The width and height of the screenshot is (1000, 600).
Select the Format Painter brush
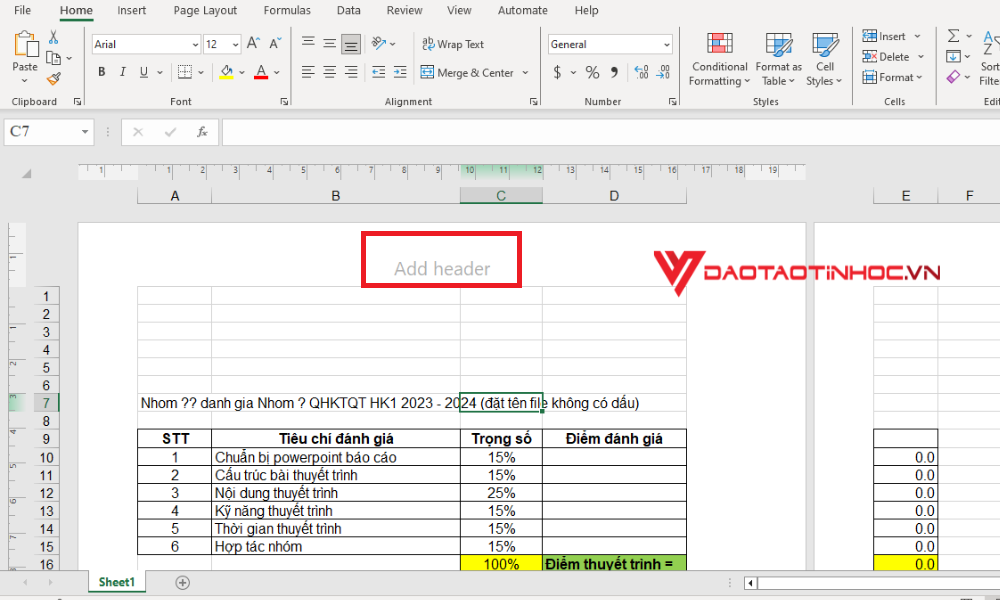point(54,79)
